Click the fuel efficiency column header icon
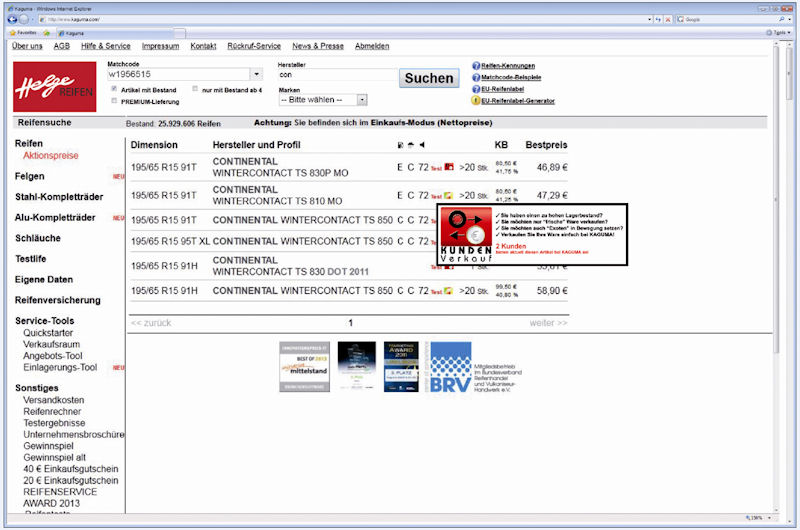The height and width of the screenshot is (530, 800). click(x=400, y=145)
